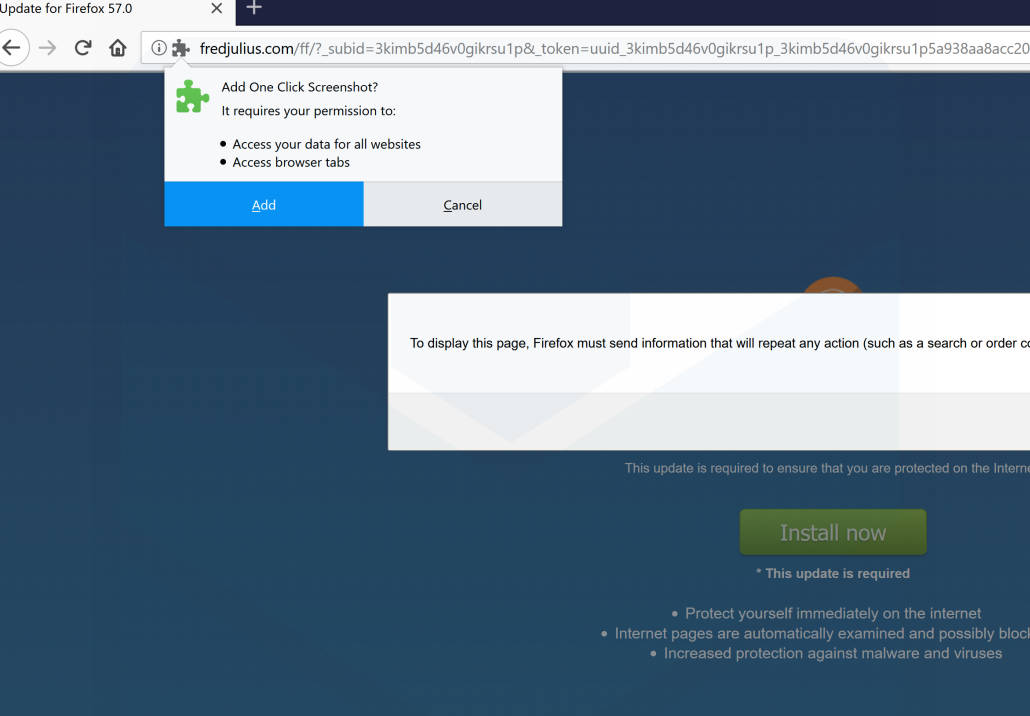Show site information via info icon
The width and height of the screenshot is (1030, 716).
[x=158, y=48]
